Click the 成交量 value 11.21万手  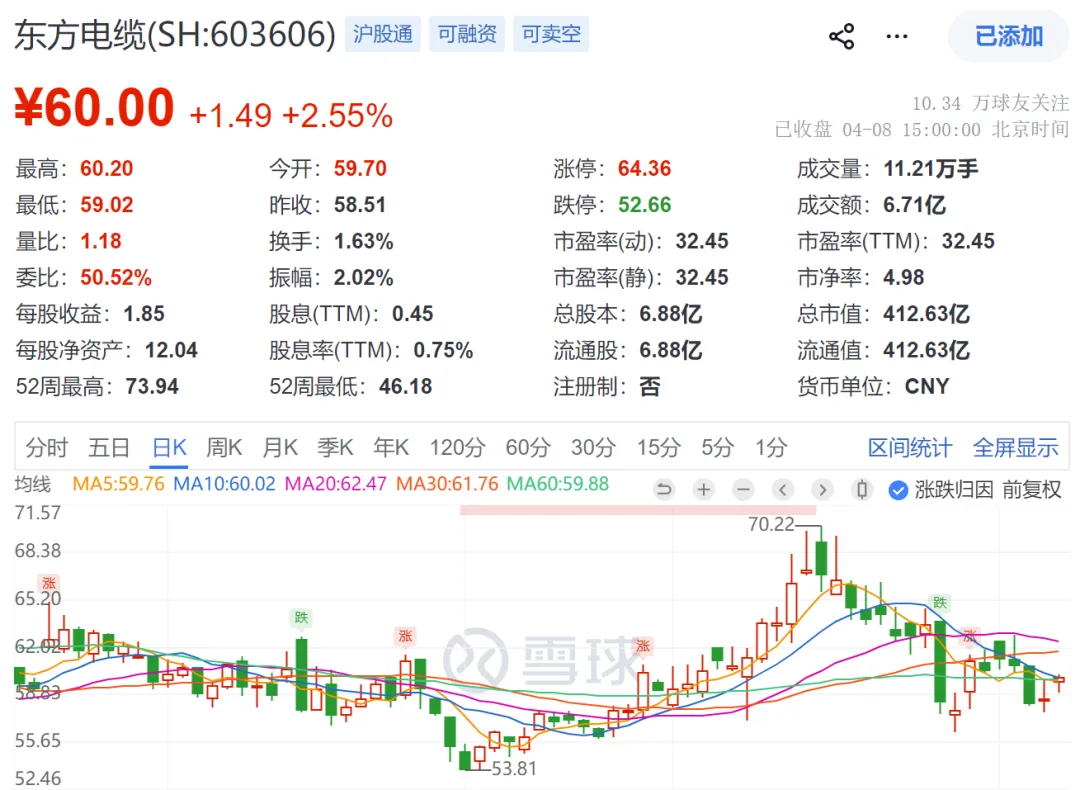931,169
